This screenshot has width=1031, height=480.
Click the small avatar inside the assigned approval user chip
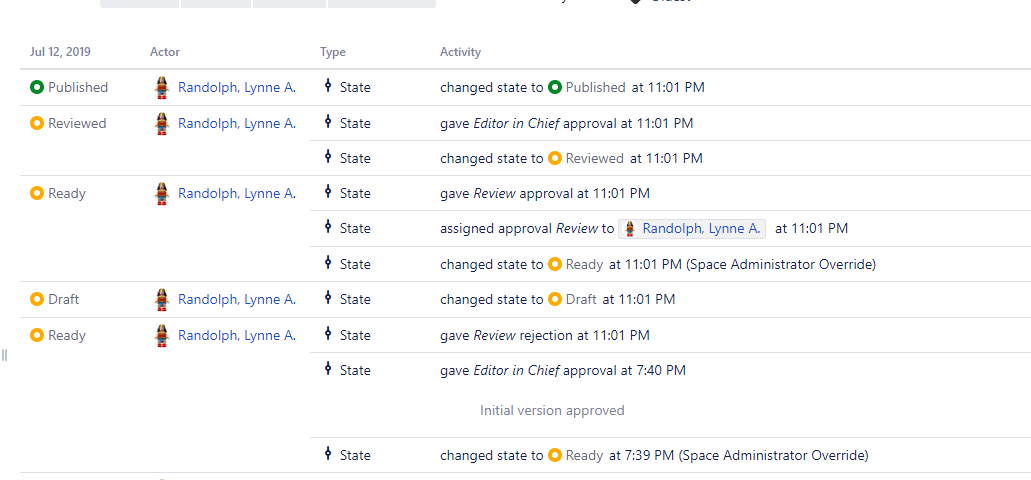630,229
